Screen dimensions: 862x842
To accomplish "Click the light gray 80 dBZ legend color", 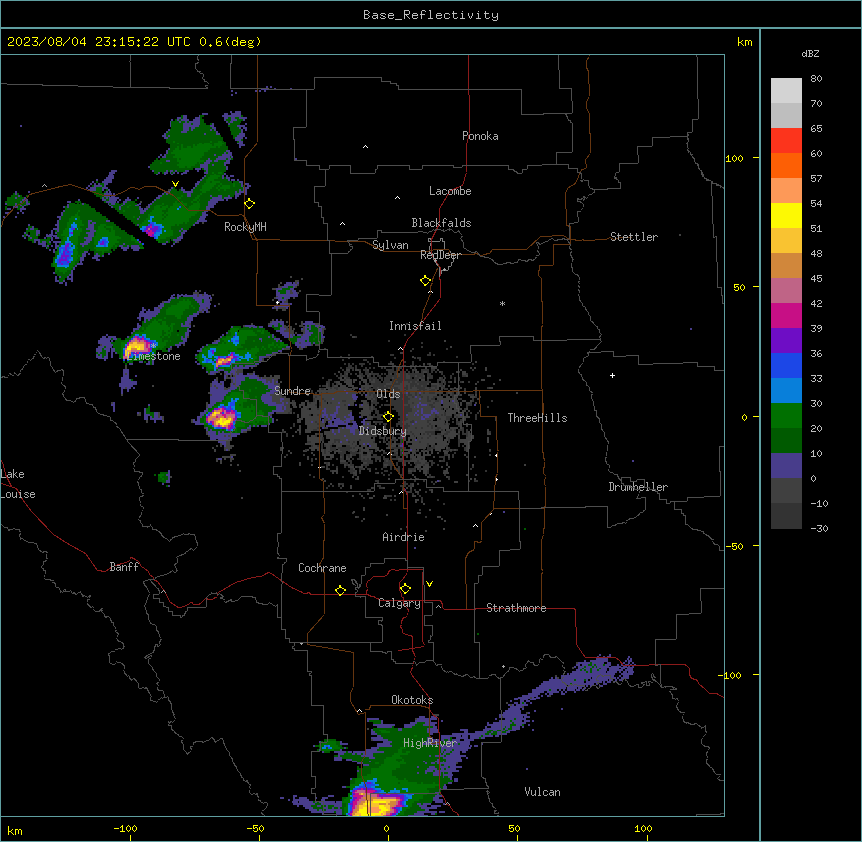I will [786, 90].
